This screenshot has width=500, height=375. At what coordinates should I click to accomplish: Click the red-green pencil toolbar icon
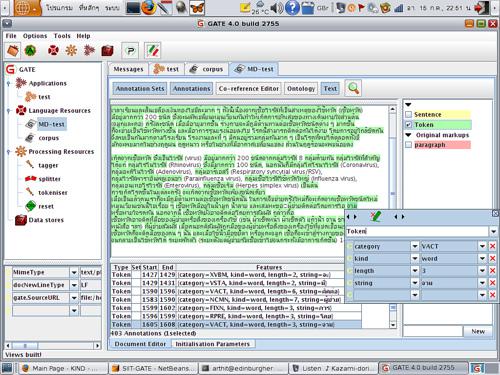point(153,51)
